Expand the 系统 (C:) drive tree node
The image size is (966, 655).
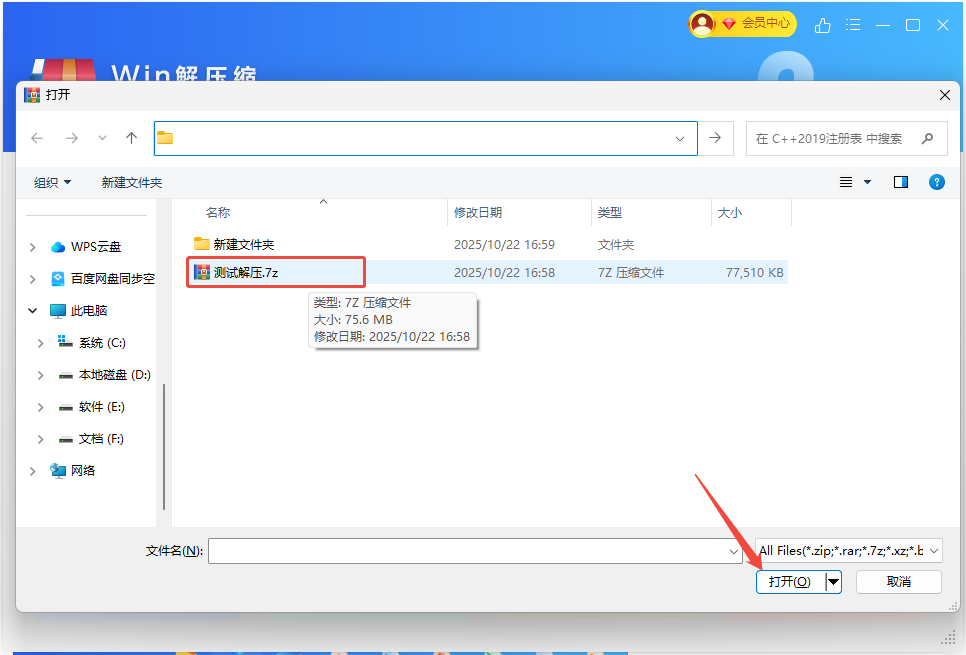click(x=40, y=343)
